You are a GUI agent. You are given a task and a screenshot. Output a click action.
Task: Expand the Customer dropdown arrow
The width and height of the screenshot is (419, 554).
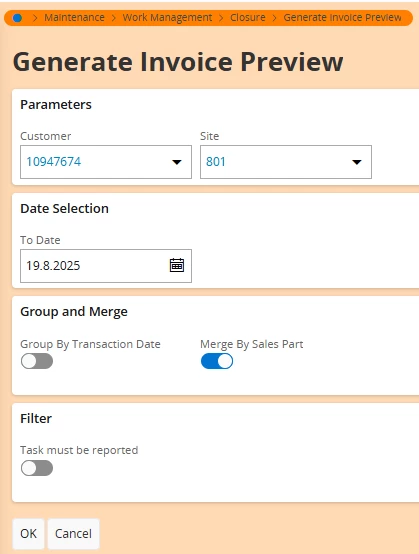[177, 162]
